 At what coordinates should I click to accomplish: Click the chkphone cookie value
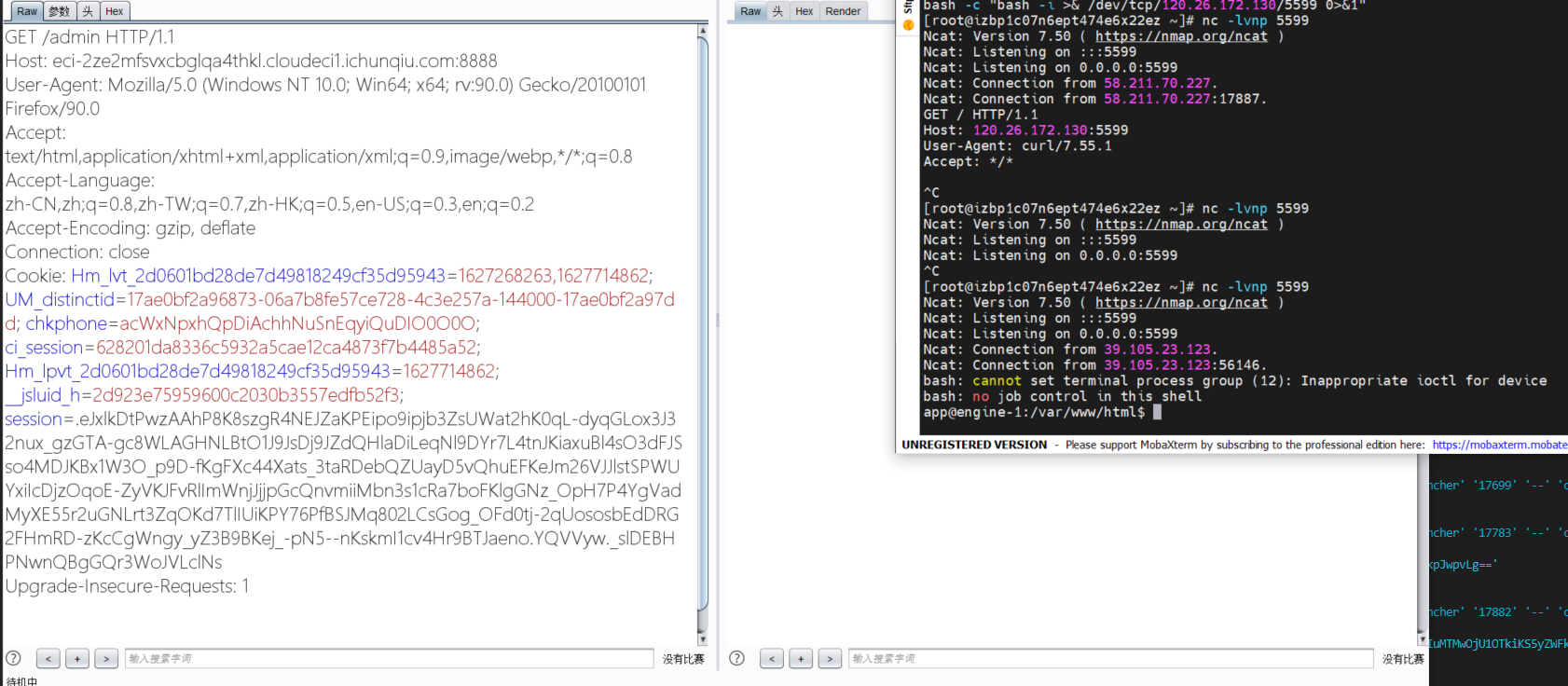pyautogui.click(x=297, y=323)
